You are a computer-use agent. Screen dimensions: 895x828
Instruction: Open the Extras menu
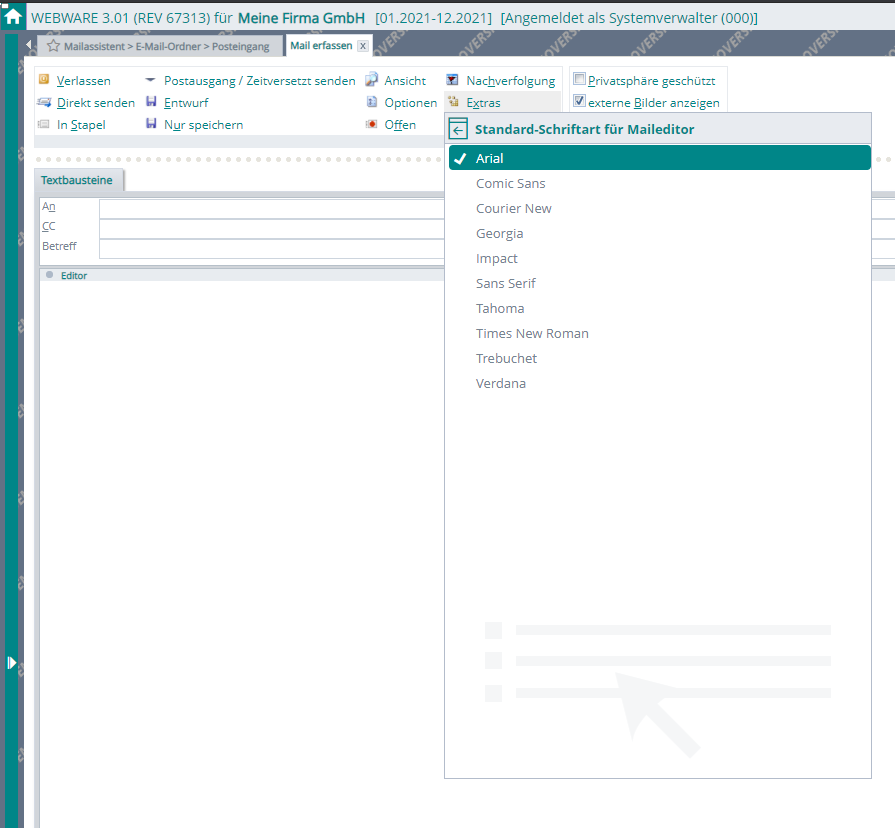pyautogui.click(x=483, y=102)
